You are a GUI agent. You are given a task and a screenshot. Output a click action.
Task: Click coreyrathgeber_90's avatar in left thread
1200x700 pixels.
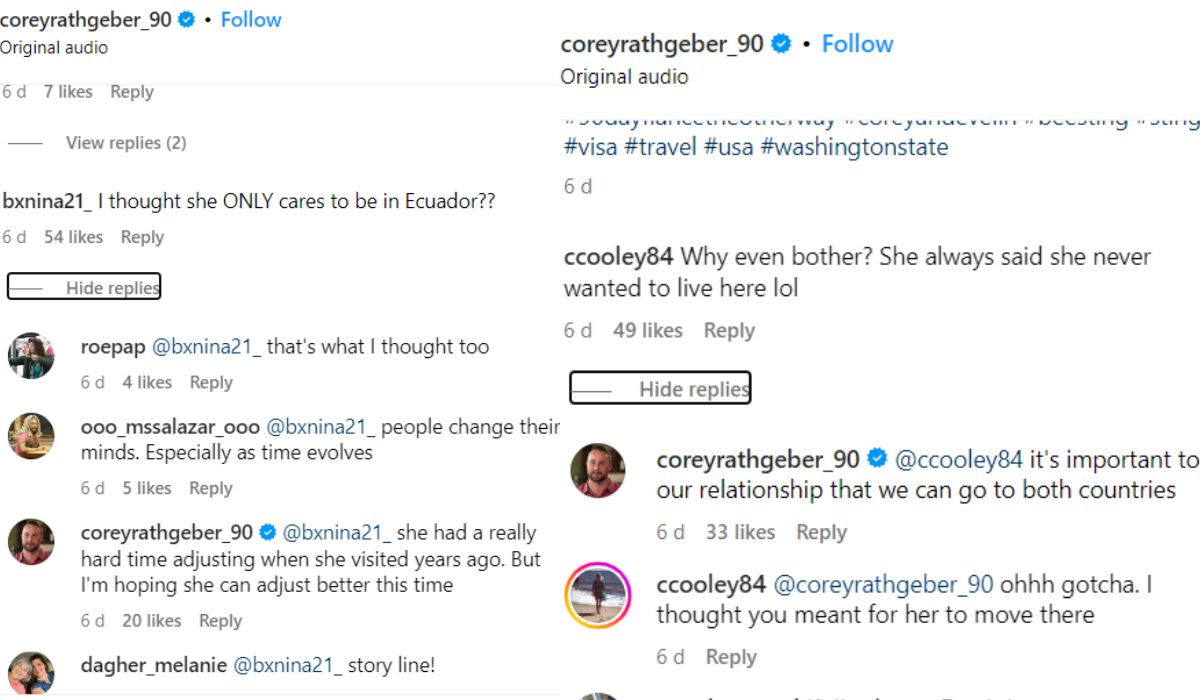(31, 542)
